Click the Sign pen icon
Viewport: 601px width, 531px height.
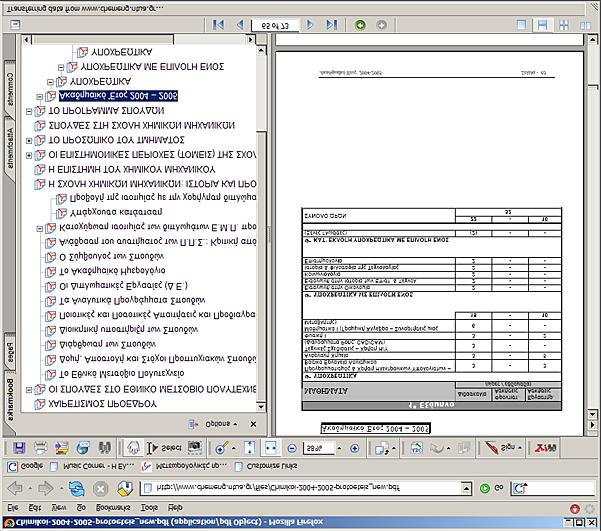click(502, 447)
